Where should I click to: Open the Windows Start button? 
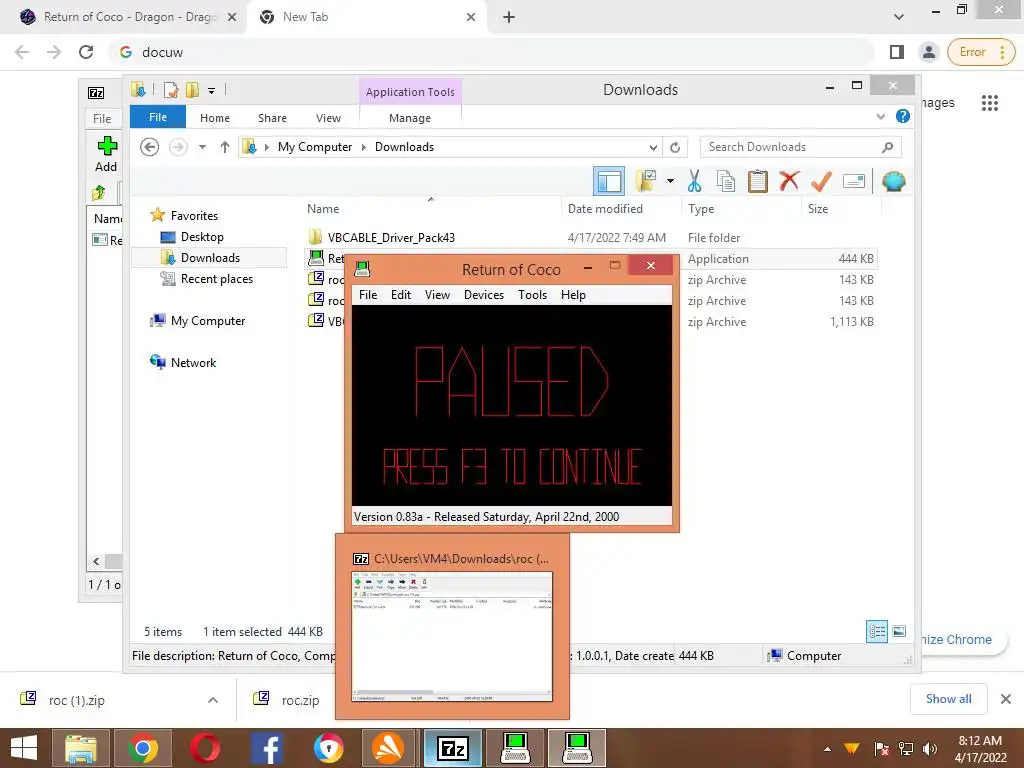pyautogui.click(x=24, y=748)
